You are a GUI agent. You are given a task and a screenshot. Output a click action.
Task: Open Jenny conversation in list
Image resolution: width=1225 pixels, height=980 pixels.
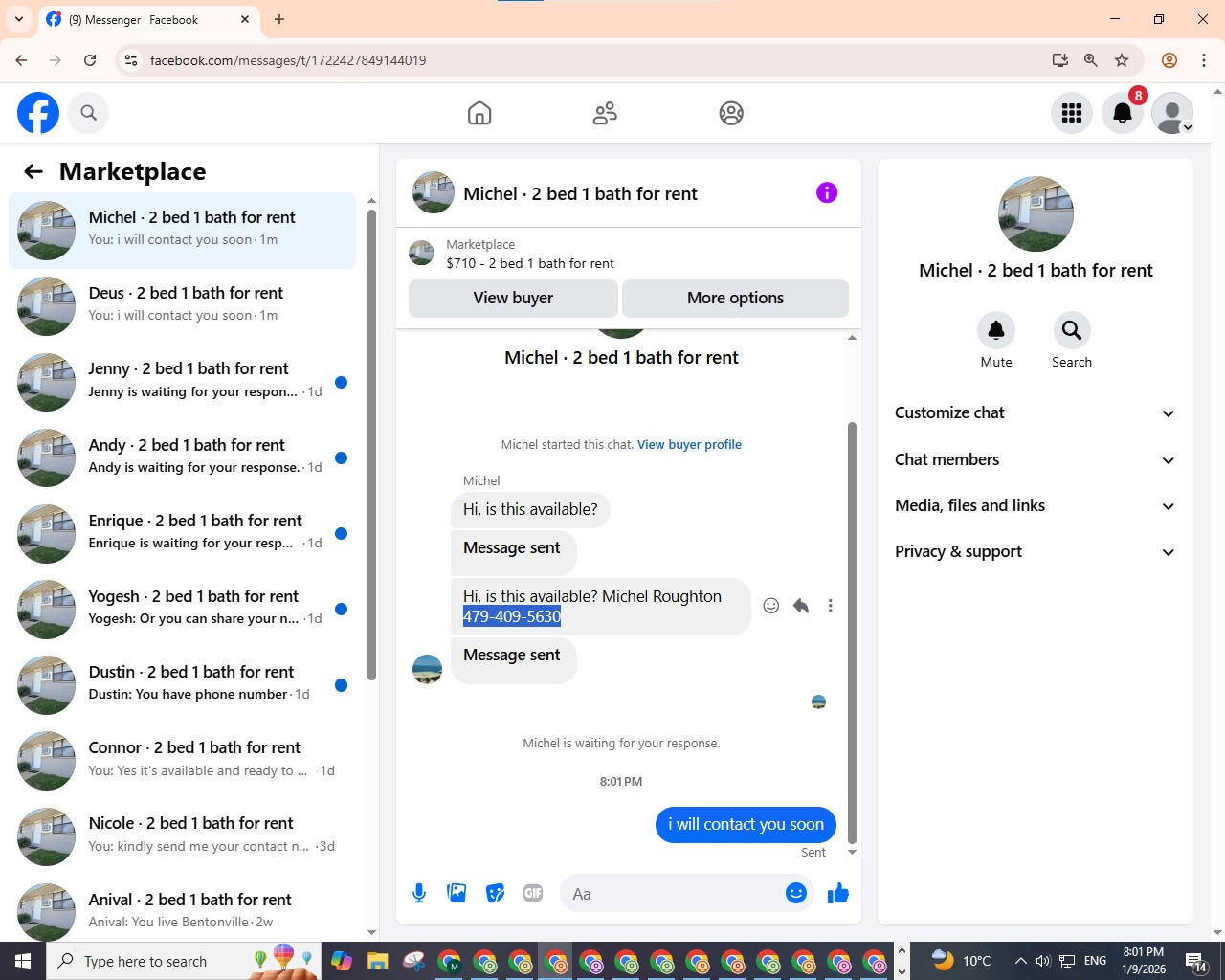point(182,382)
